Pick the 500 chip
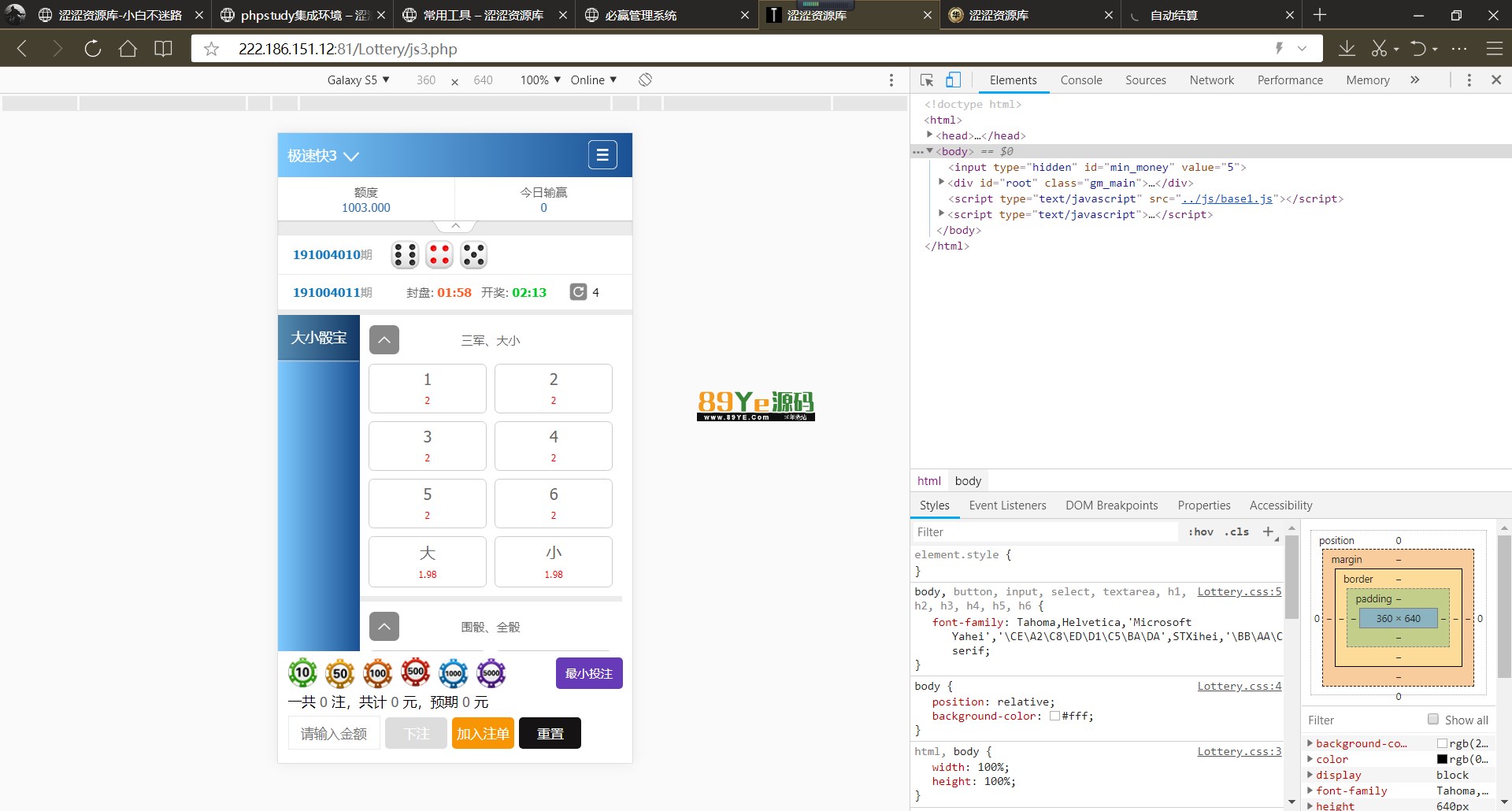This screenshot has width=1512, height=811. coord(416,672)
